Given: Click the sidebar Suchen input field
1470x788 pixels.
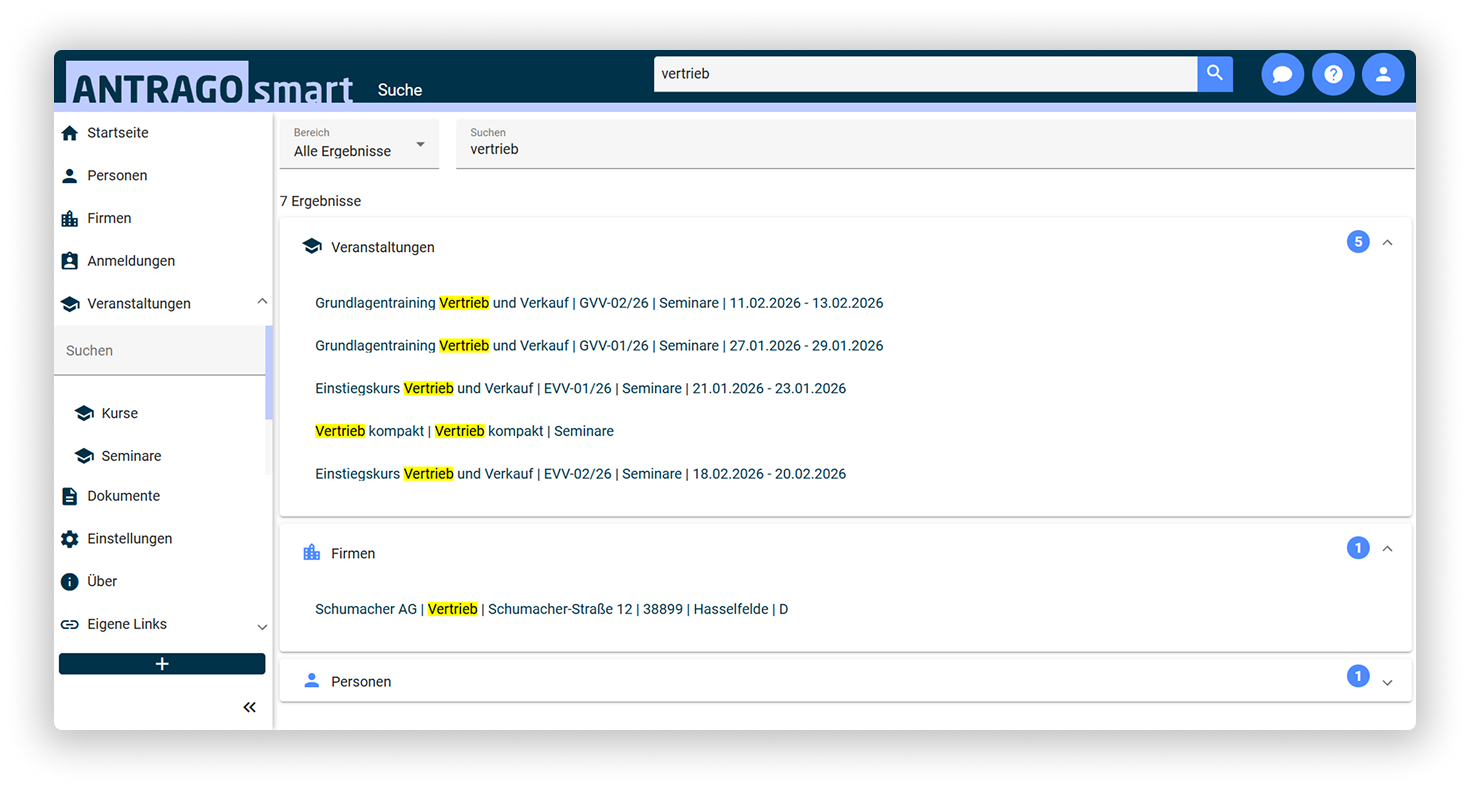Looking at the screenshot, I should click(160, 351).
